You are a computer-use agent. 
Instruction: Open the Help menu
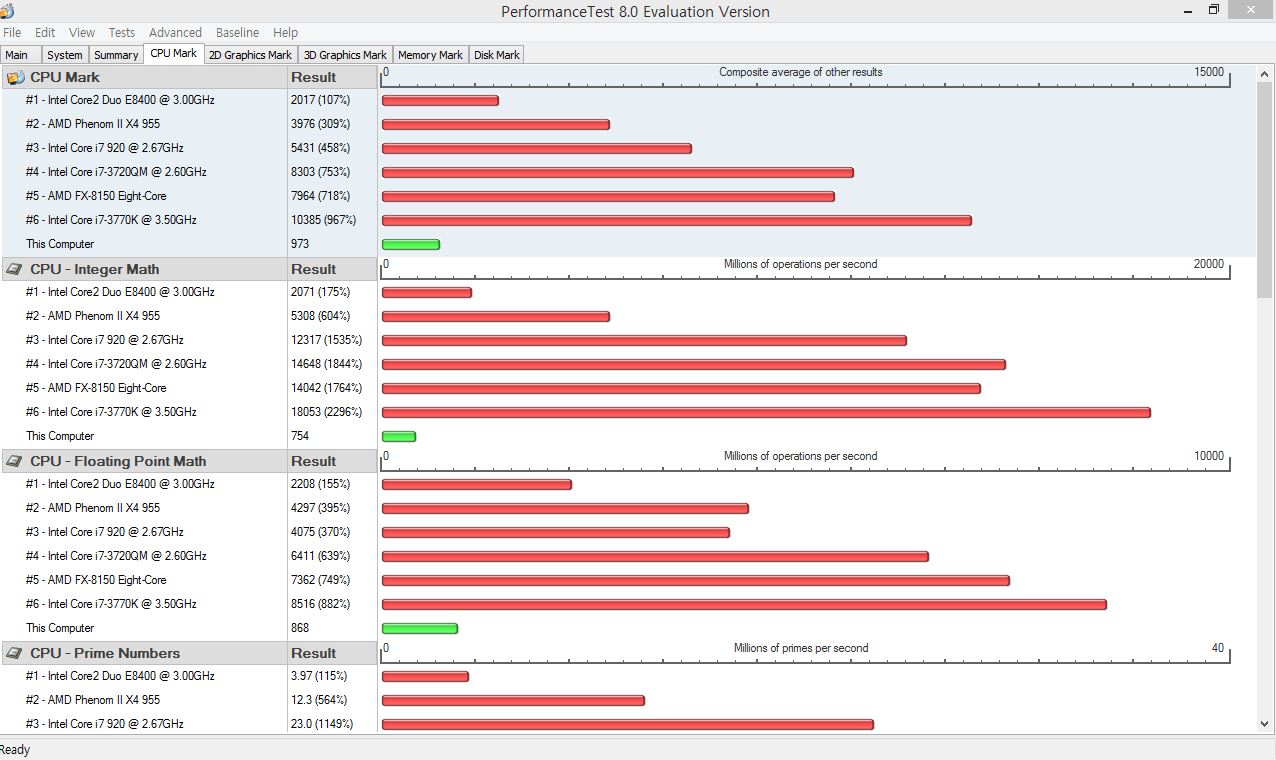pos(285,33)
